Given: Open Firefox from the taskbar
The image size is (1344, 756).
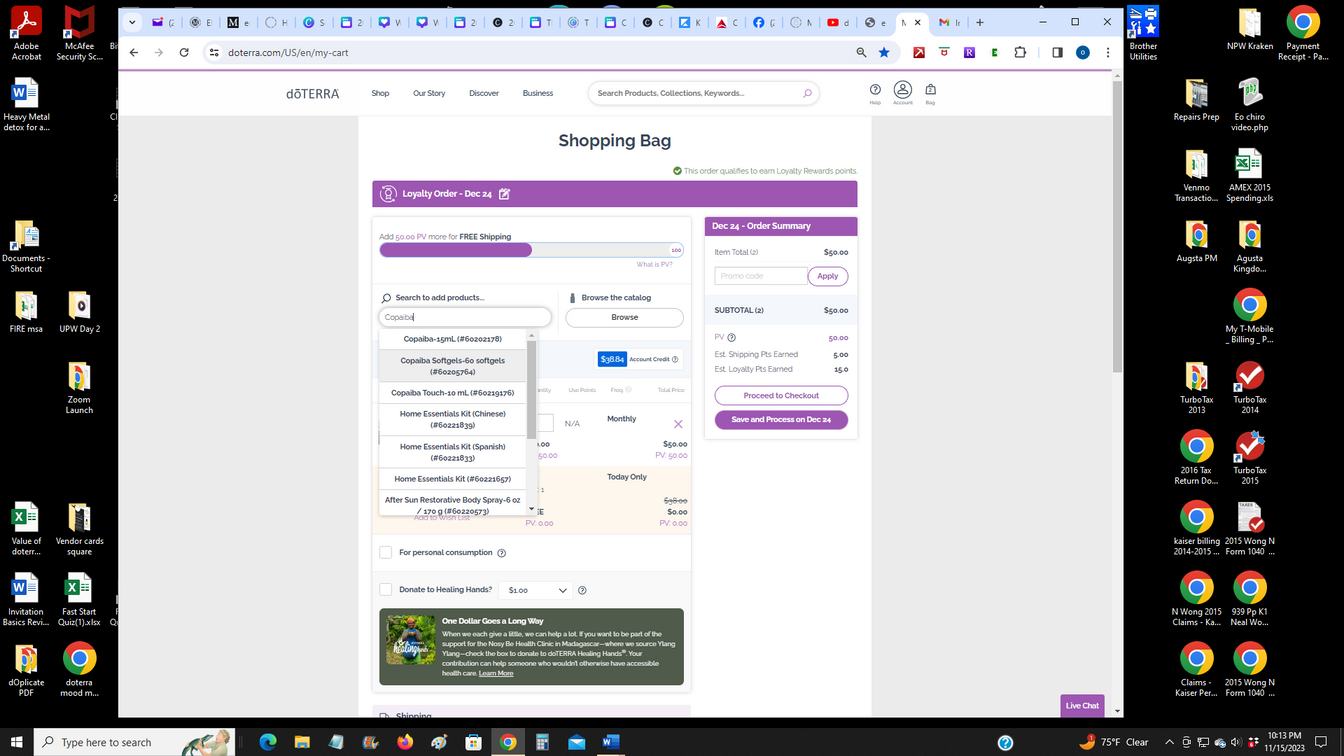Looking at the screenshot, I should coord(404,742).
